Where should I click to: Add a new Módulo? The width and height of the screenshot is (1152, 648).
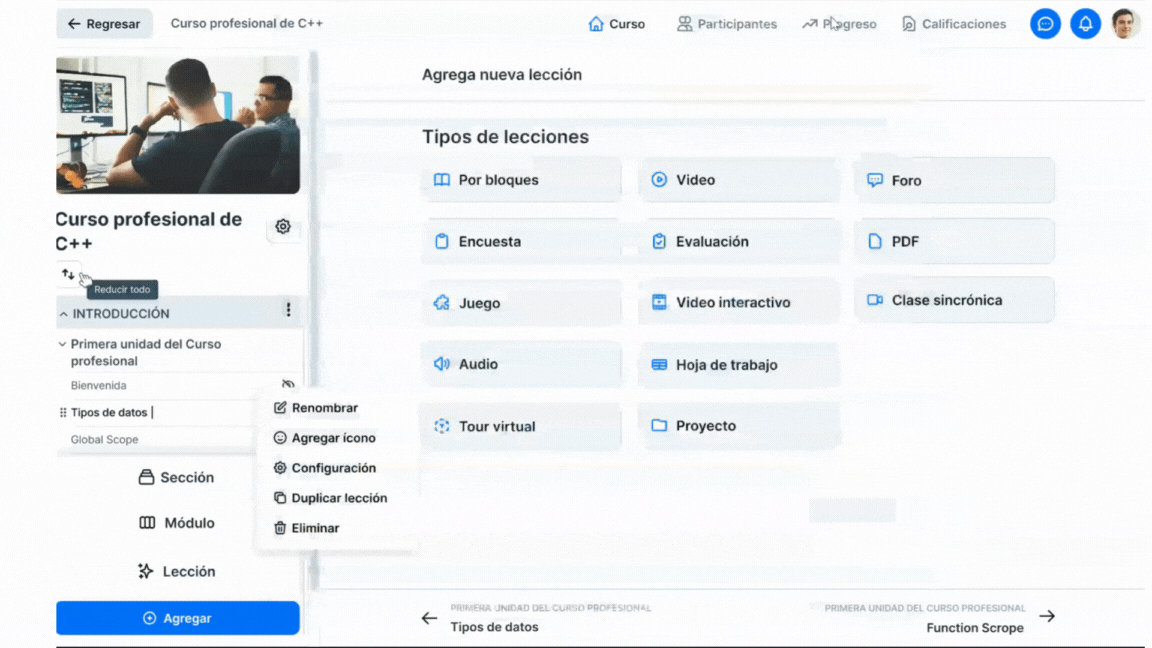pos(176,523)
